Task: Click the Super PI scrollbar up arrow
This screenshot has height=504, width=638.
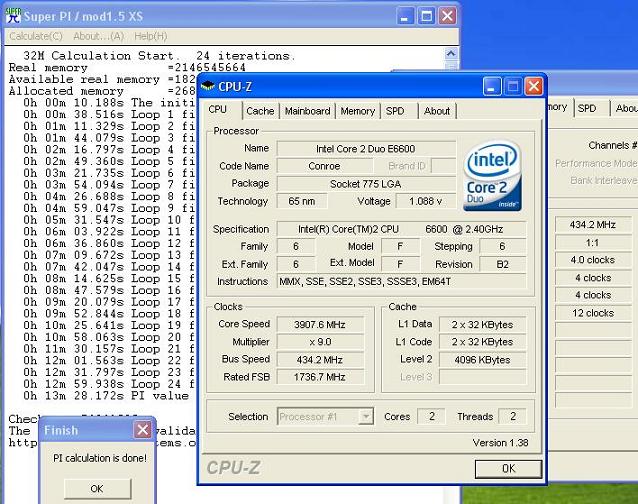Action: point(451,53)
